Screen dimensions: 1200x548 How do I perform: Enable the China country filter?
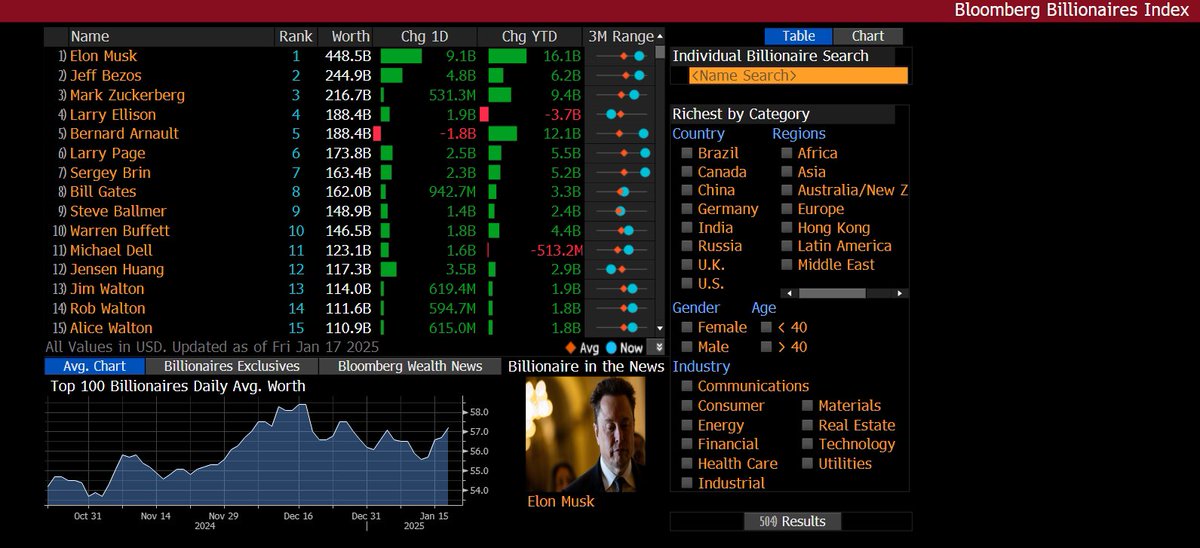[x=687, y=190]
